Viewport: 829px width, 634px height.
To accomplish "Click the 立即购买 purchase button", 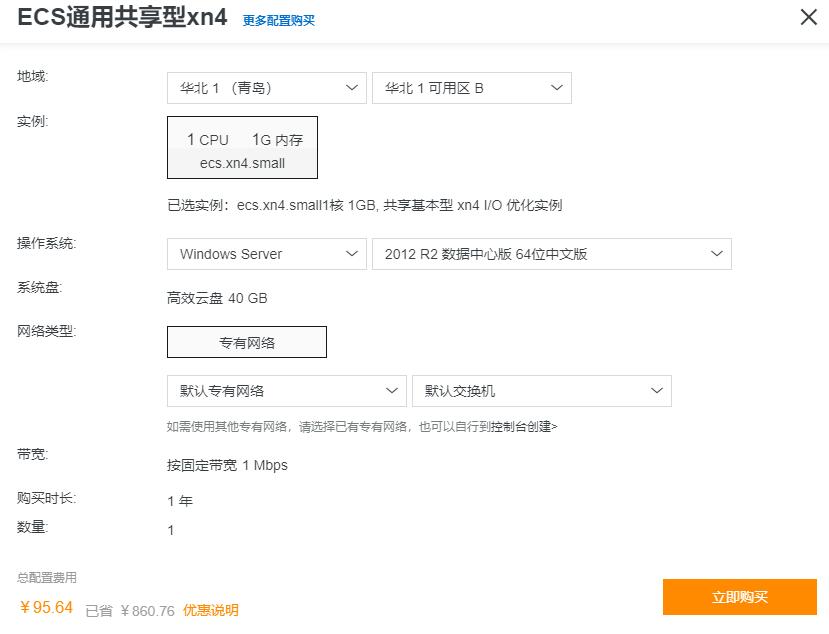I will 741,597.
